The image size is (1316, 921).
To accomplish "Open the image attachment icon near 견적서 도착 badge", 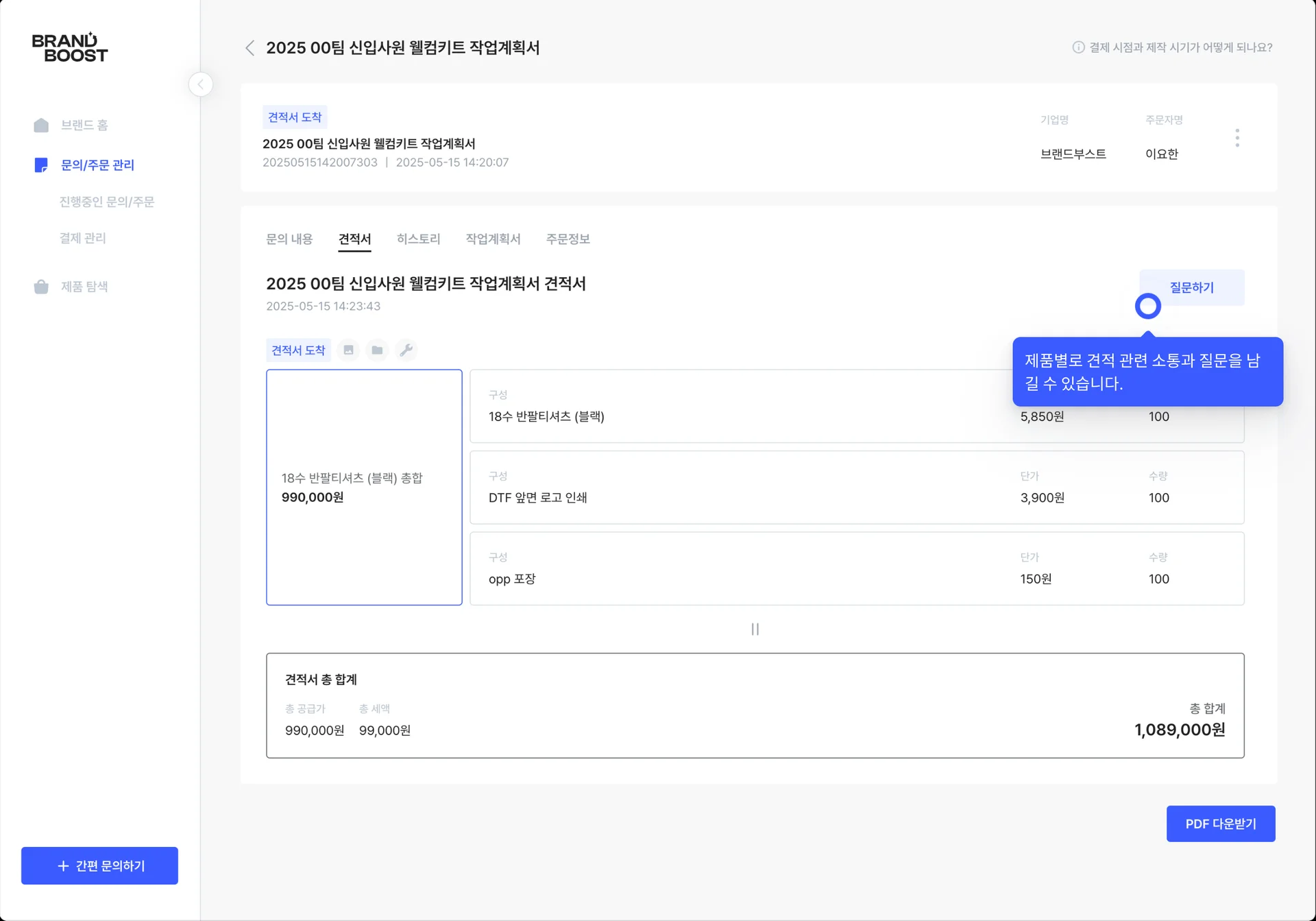I will click(x=348, y=350).
